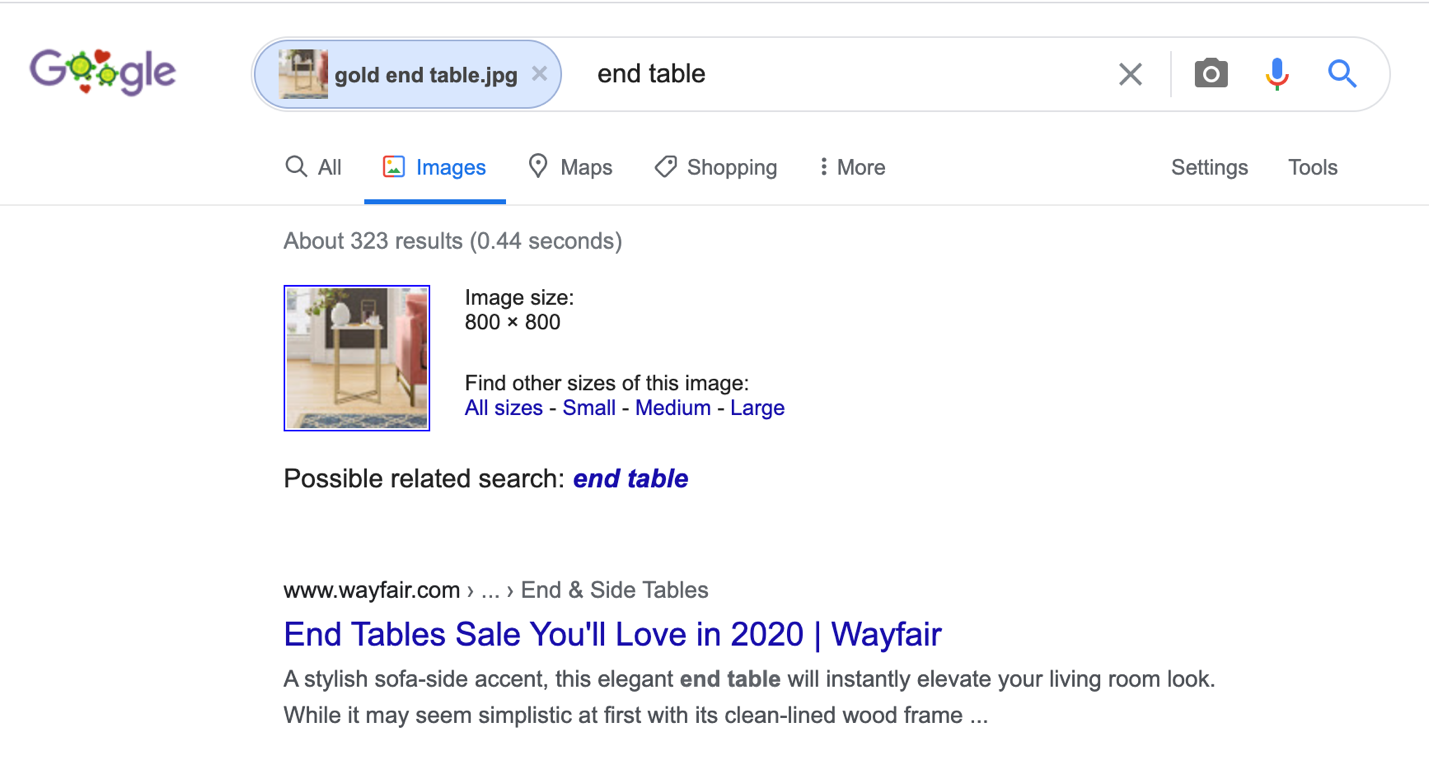The height and width of the screenshot is (779, 1429).
Task: Open the All sizes link
Action: tap(504, 408)
